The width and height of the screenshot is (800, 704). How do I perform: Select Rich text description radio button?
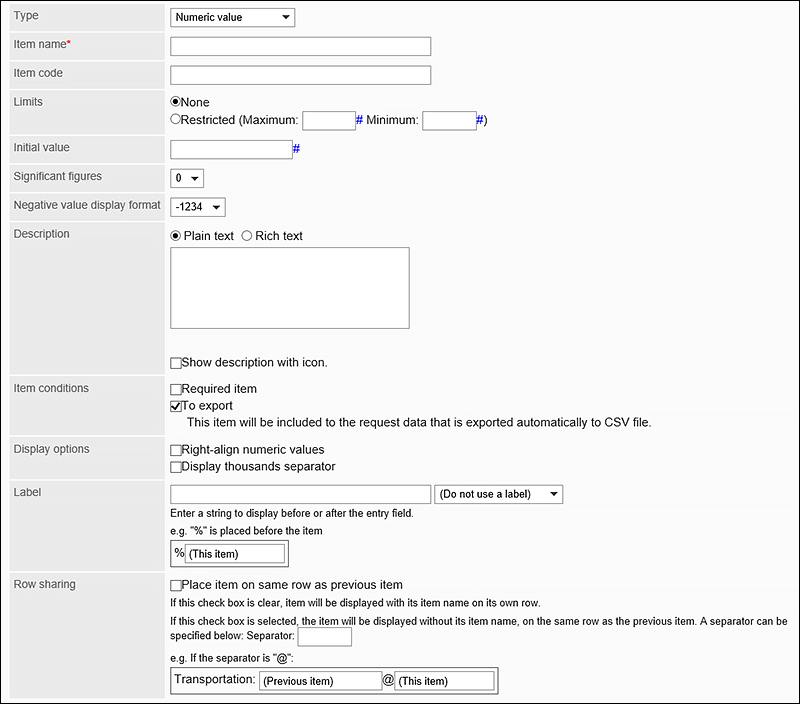[x=247, y=236]
